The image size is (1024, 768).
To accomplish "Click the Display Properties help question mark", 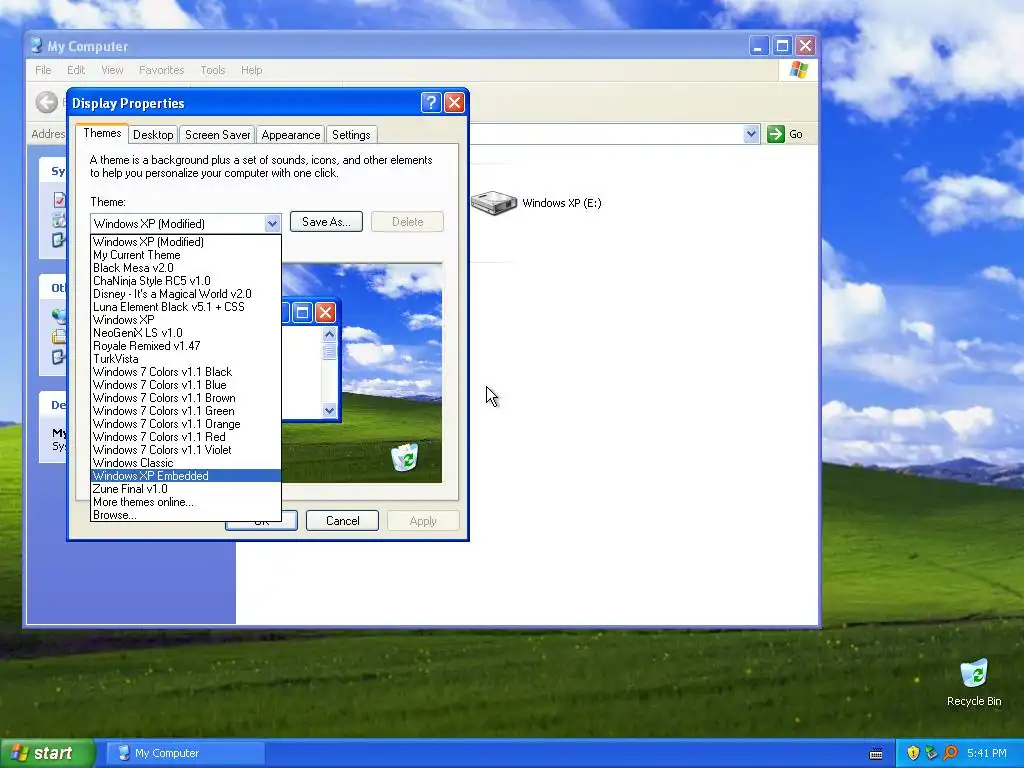I will (x=430, y=103).
